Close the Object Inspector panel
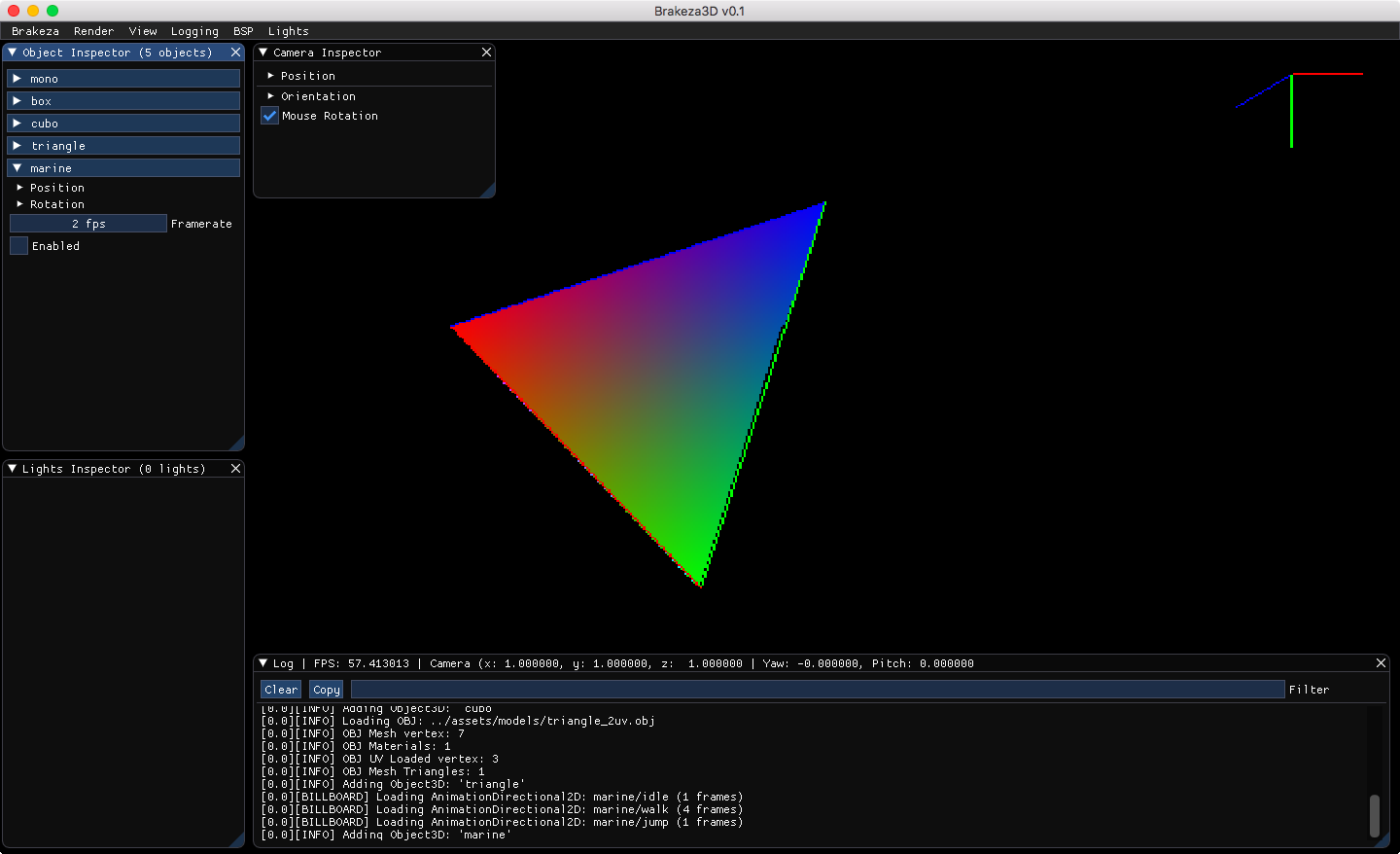The height and width of the screenshot is (854, 1400). pos(235,53)
